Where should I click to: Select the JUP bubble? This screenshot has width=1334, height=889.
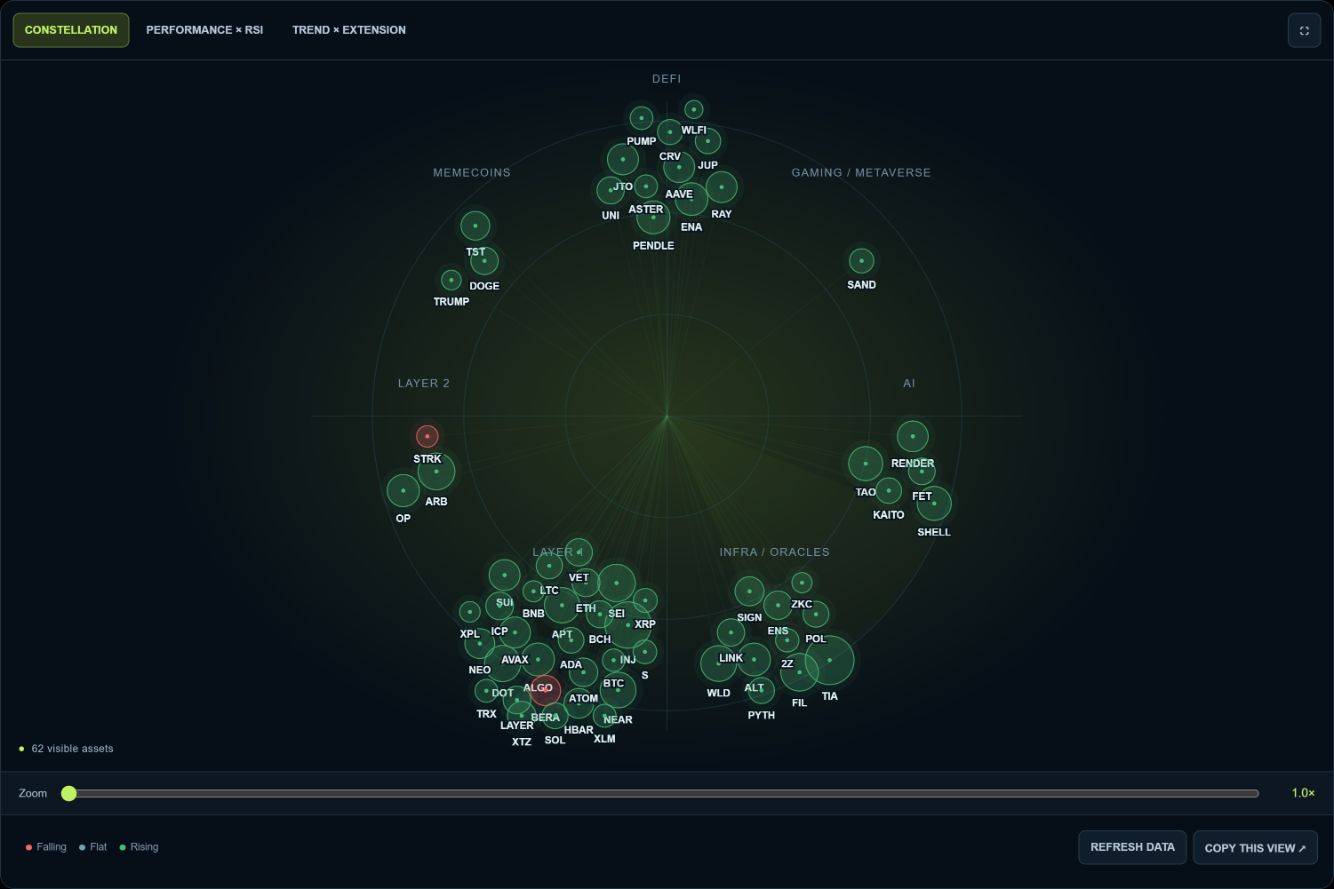click(x=708, y=141)
